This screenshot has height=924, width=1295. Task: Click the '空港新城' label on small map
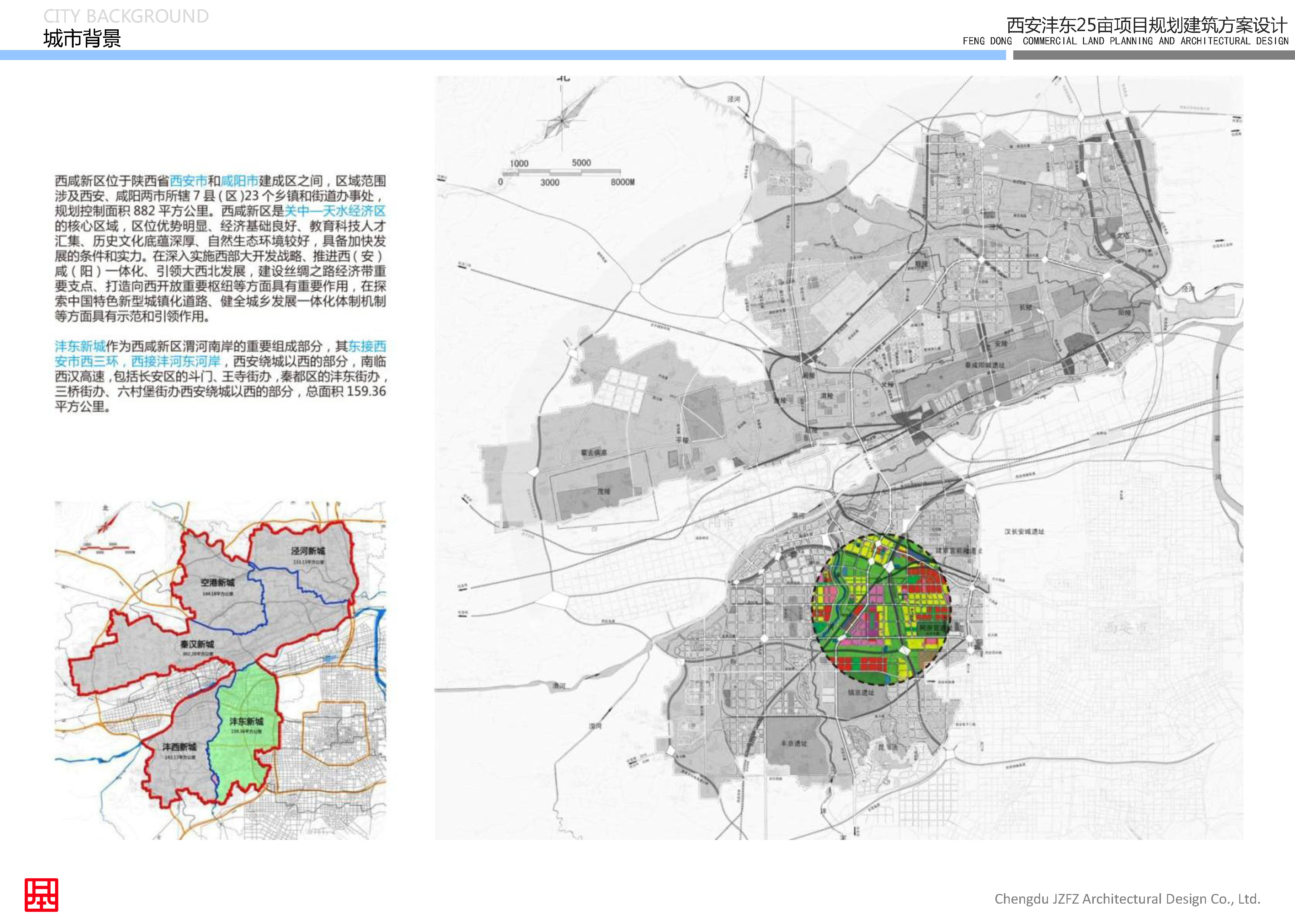pos(217,583)
